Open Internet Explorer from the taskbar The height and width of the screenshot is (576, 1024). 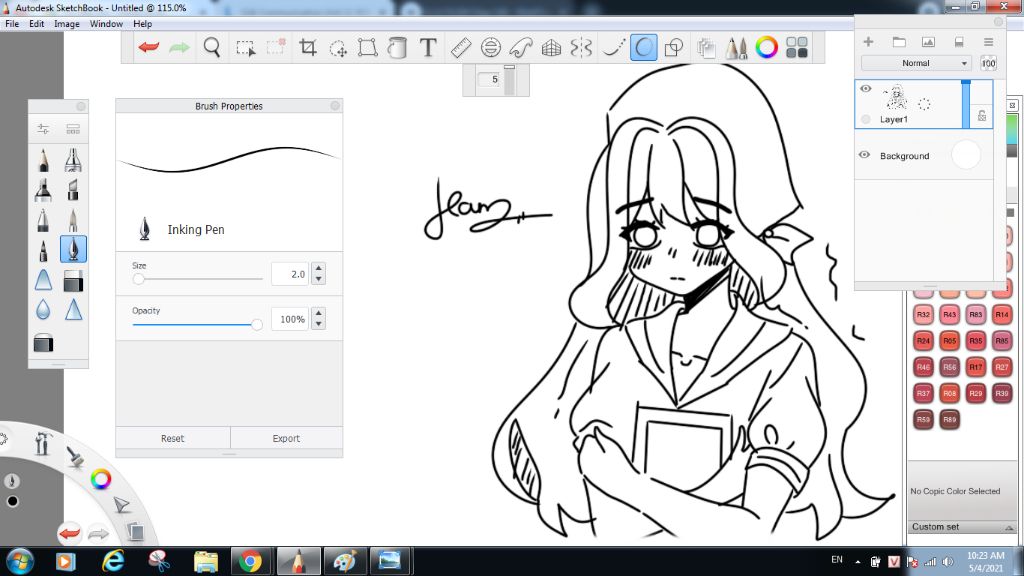[x=113, y=562]
